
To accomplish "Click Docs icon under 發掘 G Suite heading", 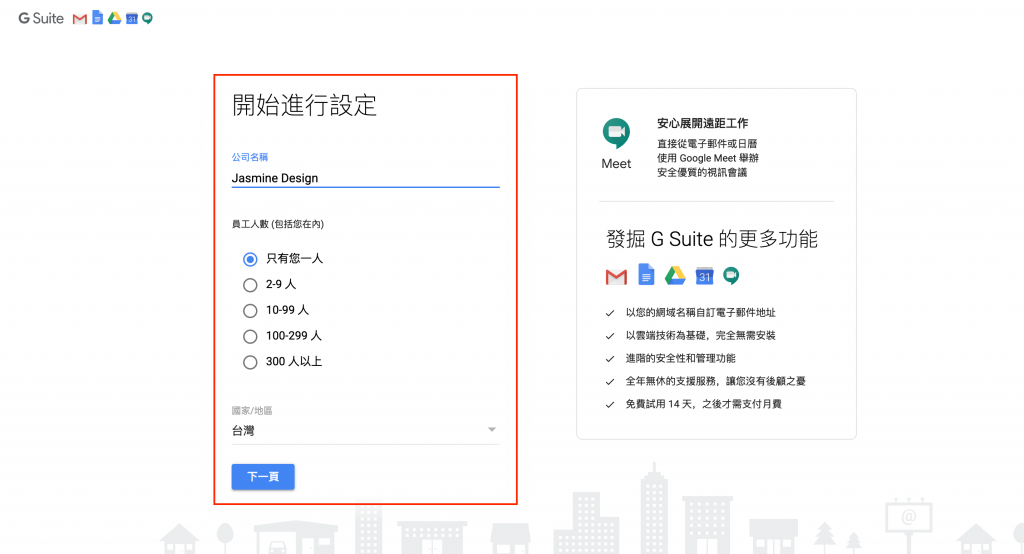I will pos(646,274).
